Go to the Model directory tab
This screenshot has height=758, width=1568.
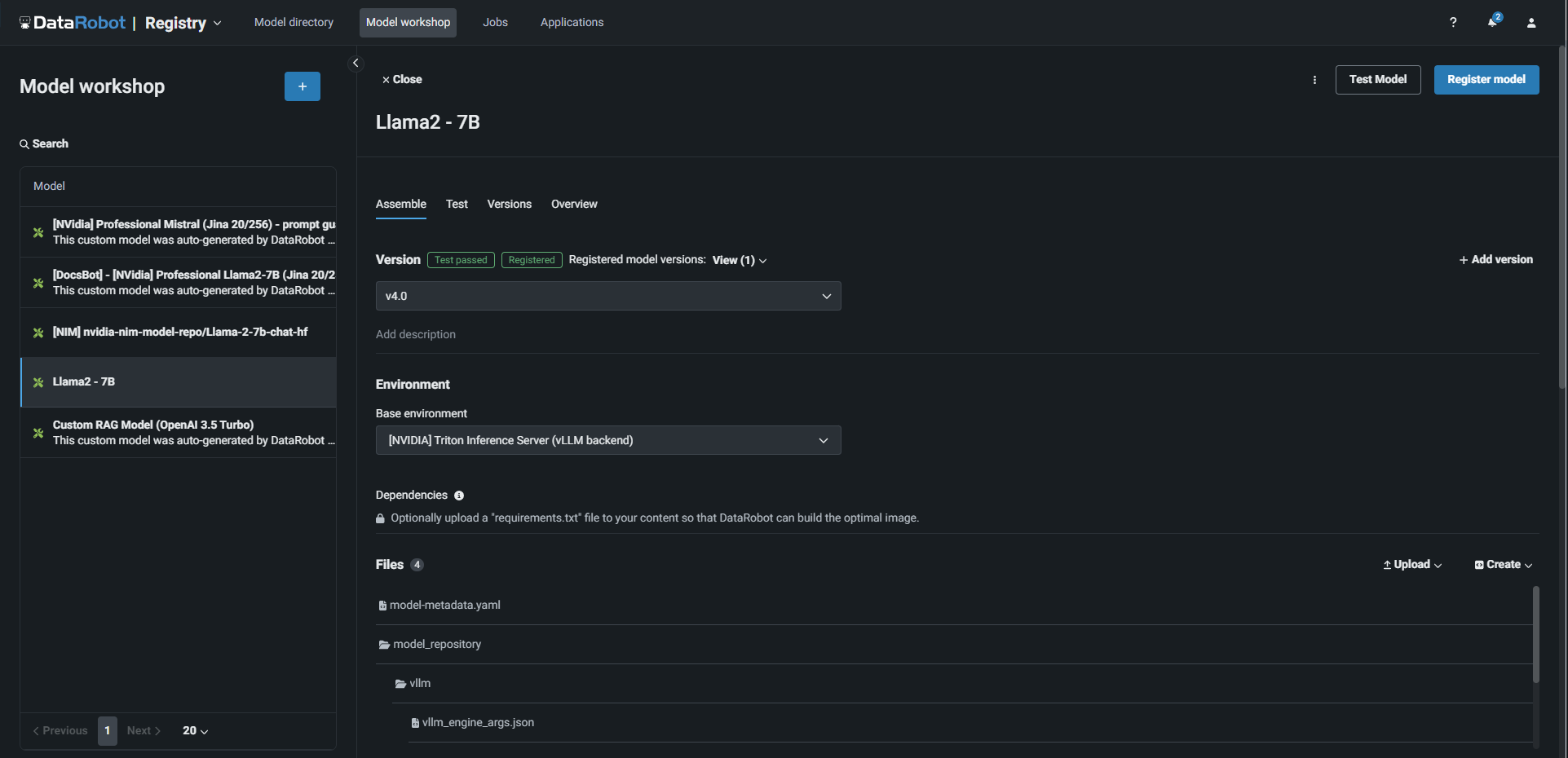click(294, 23)
